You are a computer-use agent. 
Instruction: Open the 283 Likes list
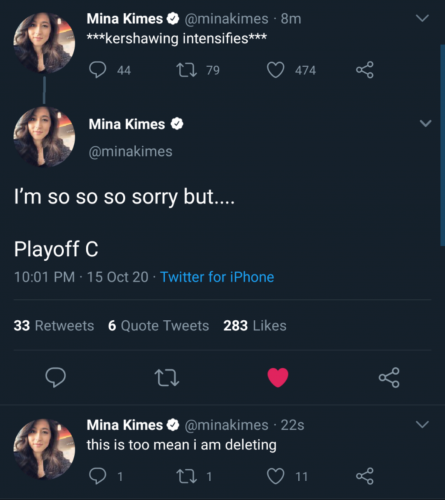click(x=255, y=326)
